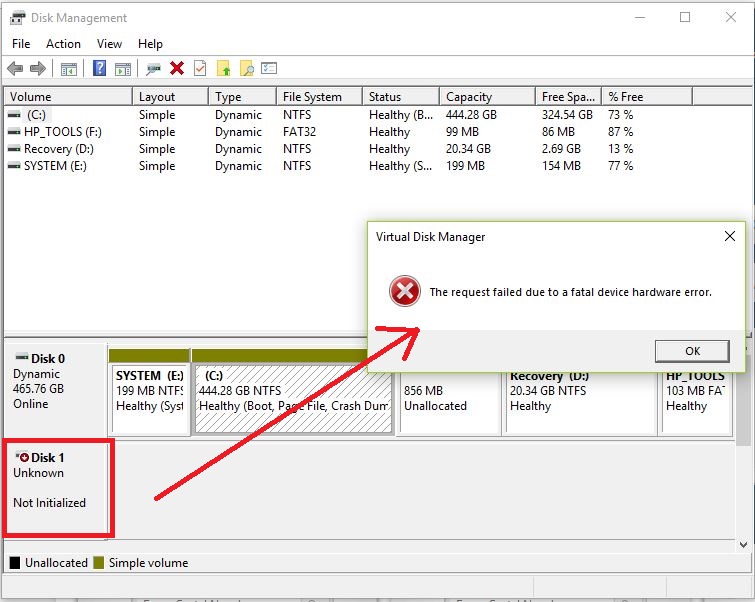
Task: Click the 77 % free cell
Action: click(620, 165)
